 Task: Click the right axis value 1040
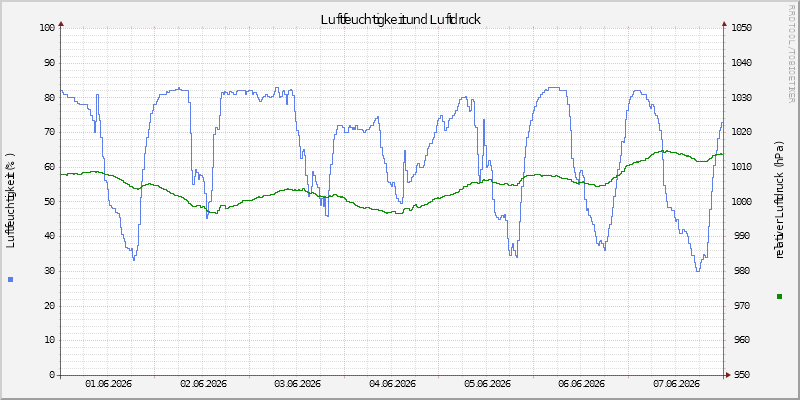pyautogui.click(x=741, y=63)
